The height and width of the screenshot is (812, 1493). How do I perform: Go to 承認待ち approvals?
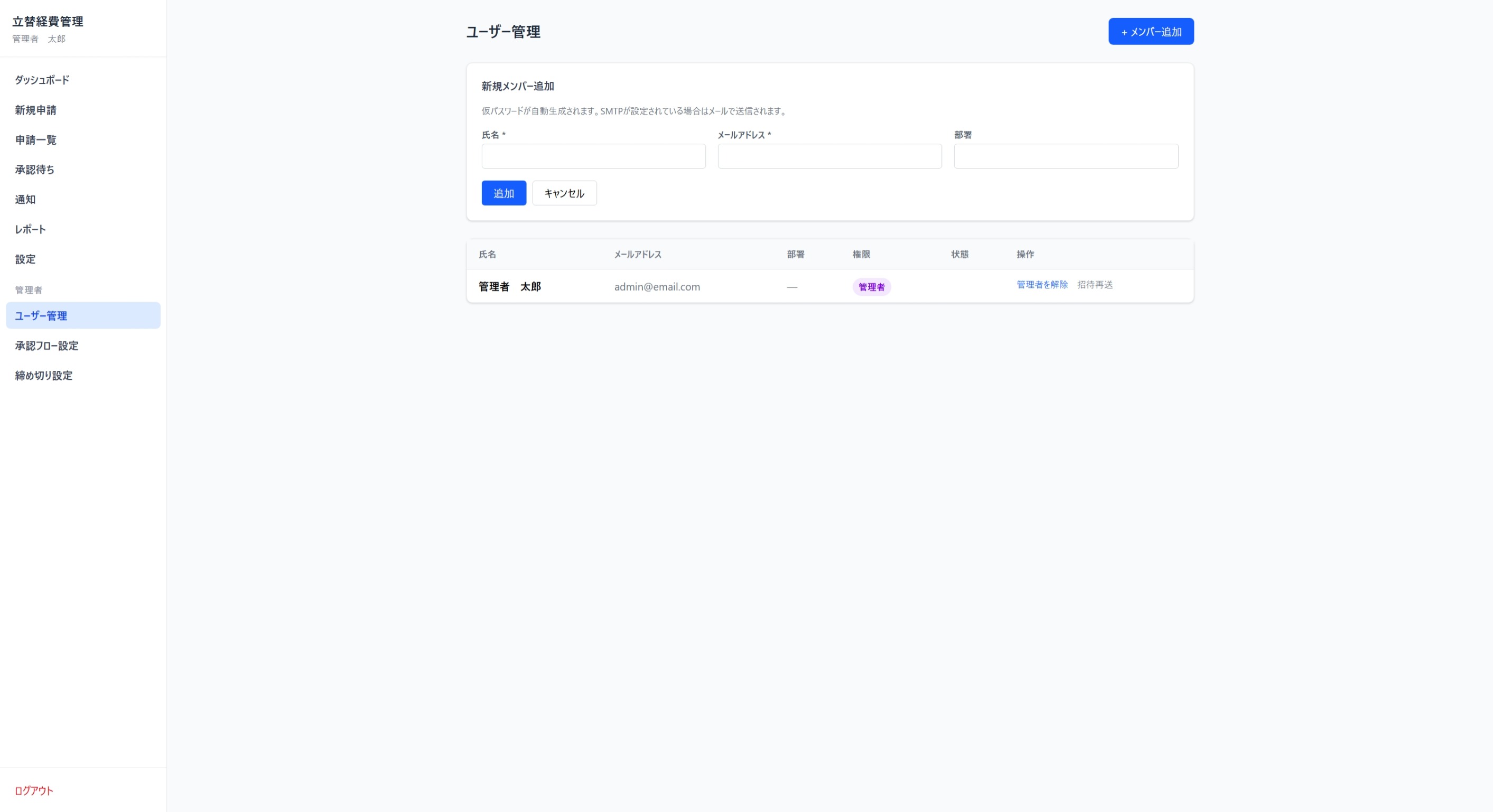(x=34, y=169)
